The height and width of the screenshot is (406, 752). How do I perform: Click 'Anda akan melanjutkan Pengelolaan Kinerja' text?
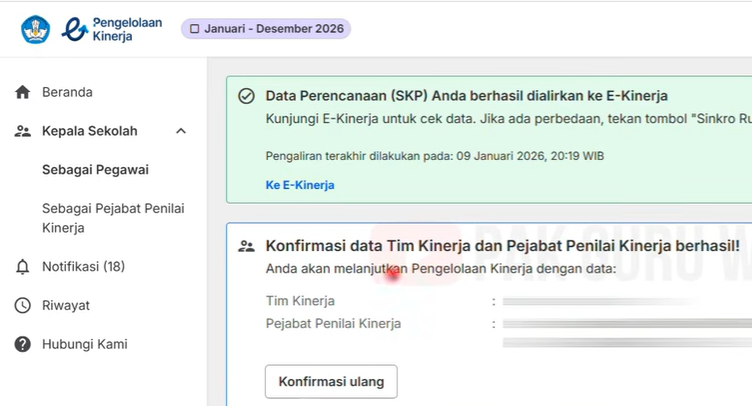pos(441,268)
